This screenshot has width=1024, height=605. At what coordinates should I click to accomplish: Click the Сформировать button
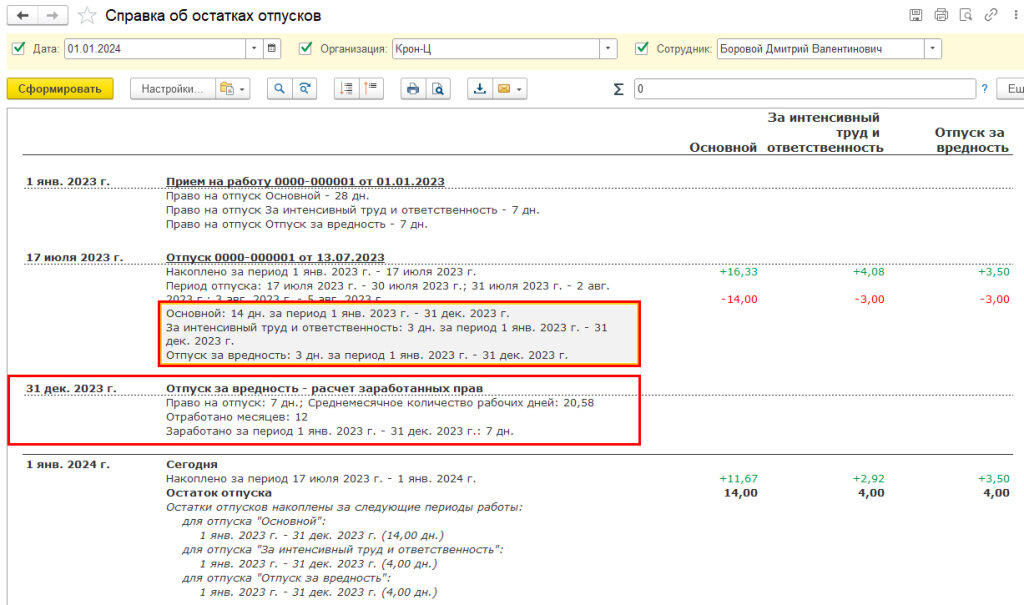pyautogui.click(x=60, y=89)
